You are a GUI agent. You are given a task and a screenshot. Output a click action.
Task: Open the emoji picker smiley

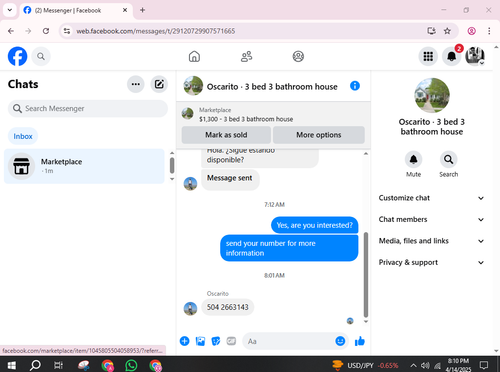[340, 341]
